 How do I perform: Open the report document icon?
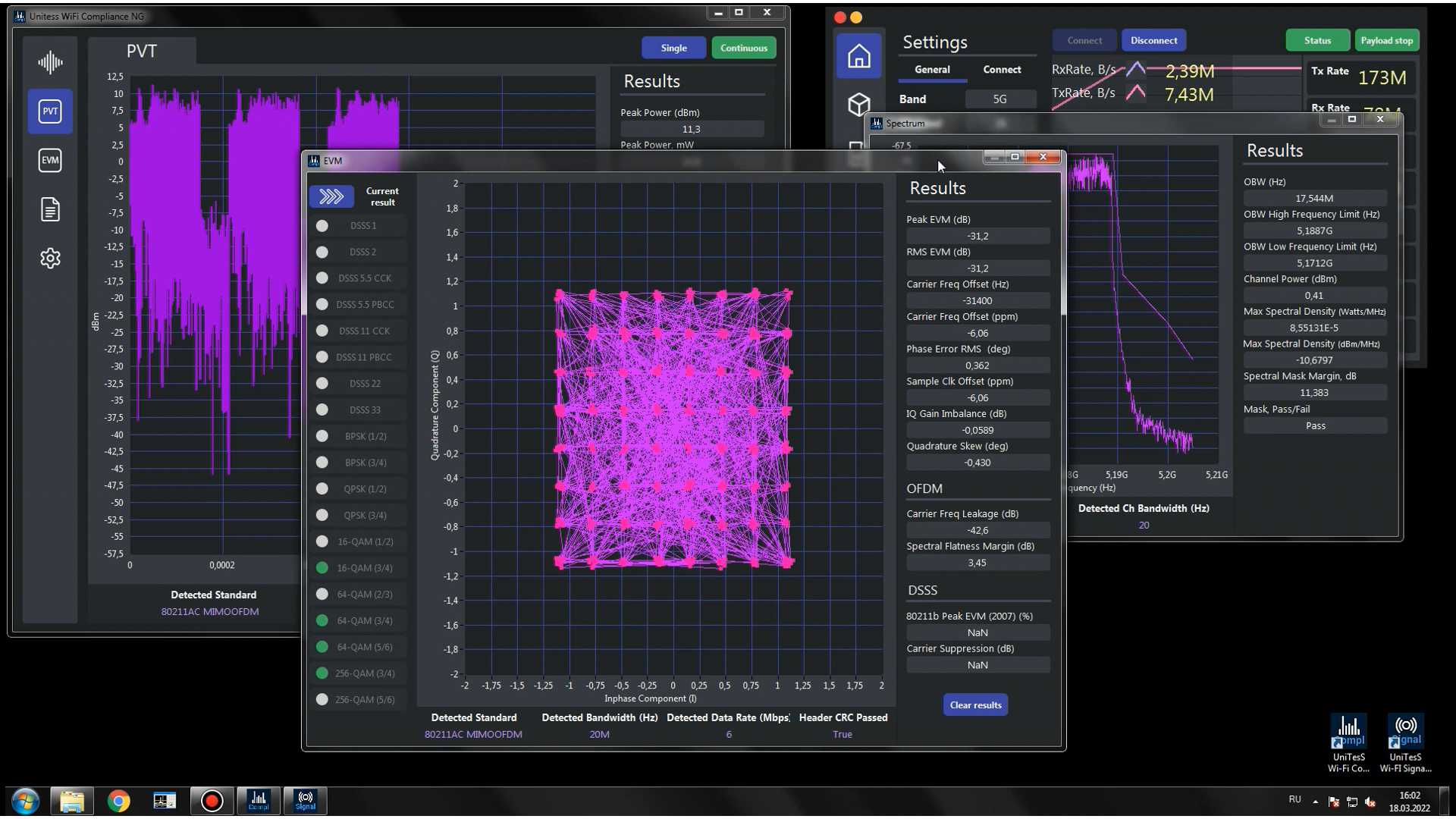coord(50,209)
